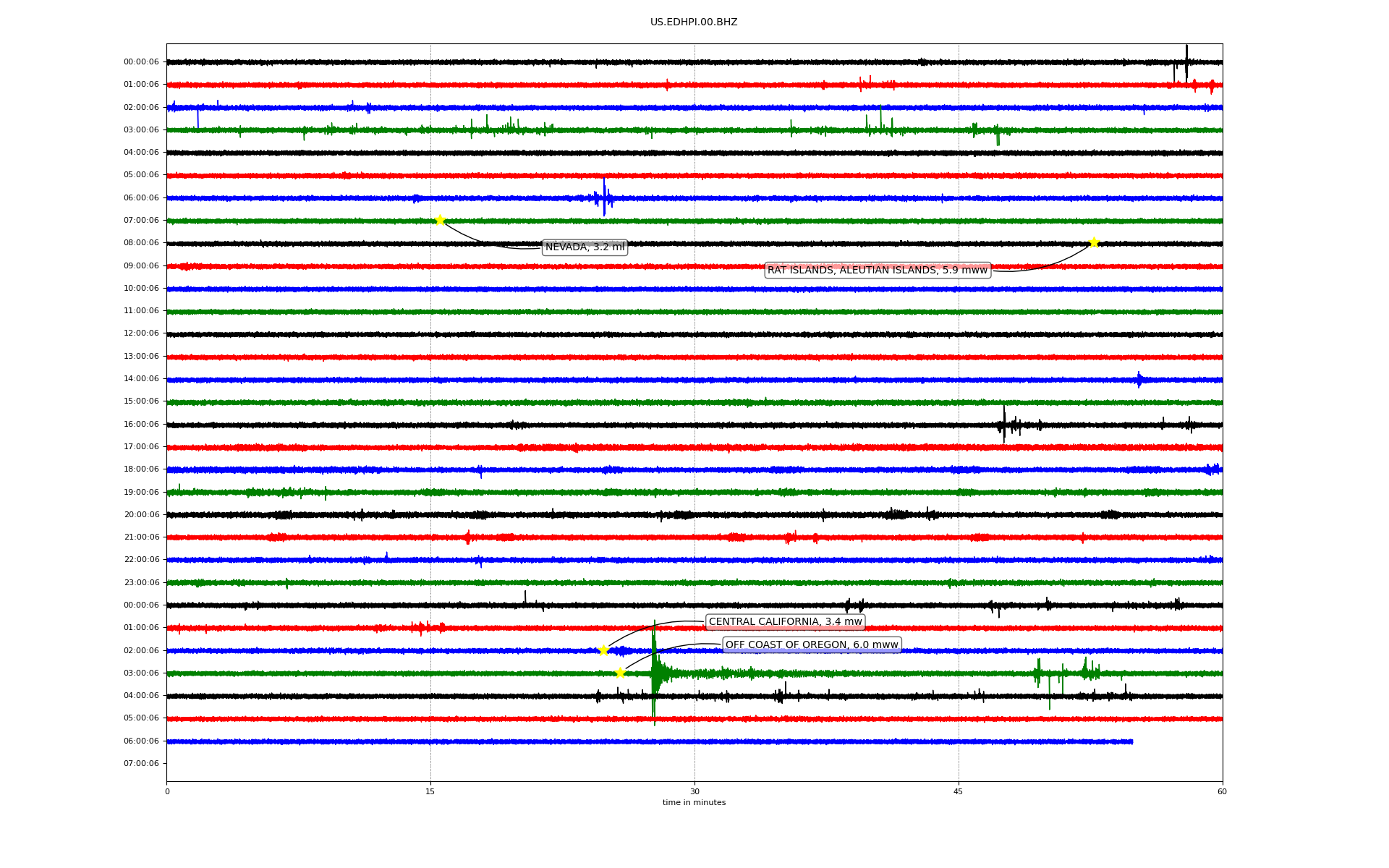Click the Rat Islands earthquake star marker
Screen dimensions: 1389x868
[1094, 242]
